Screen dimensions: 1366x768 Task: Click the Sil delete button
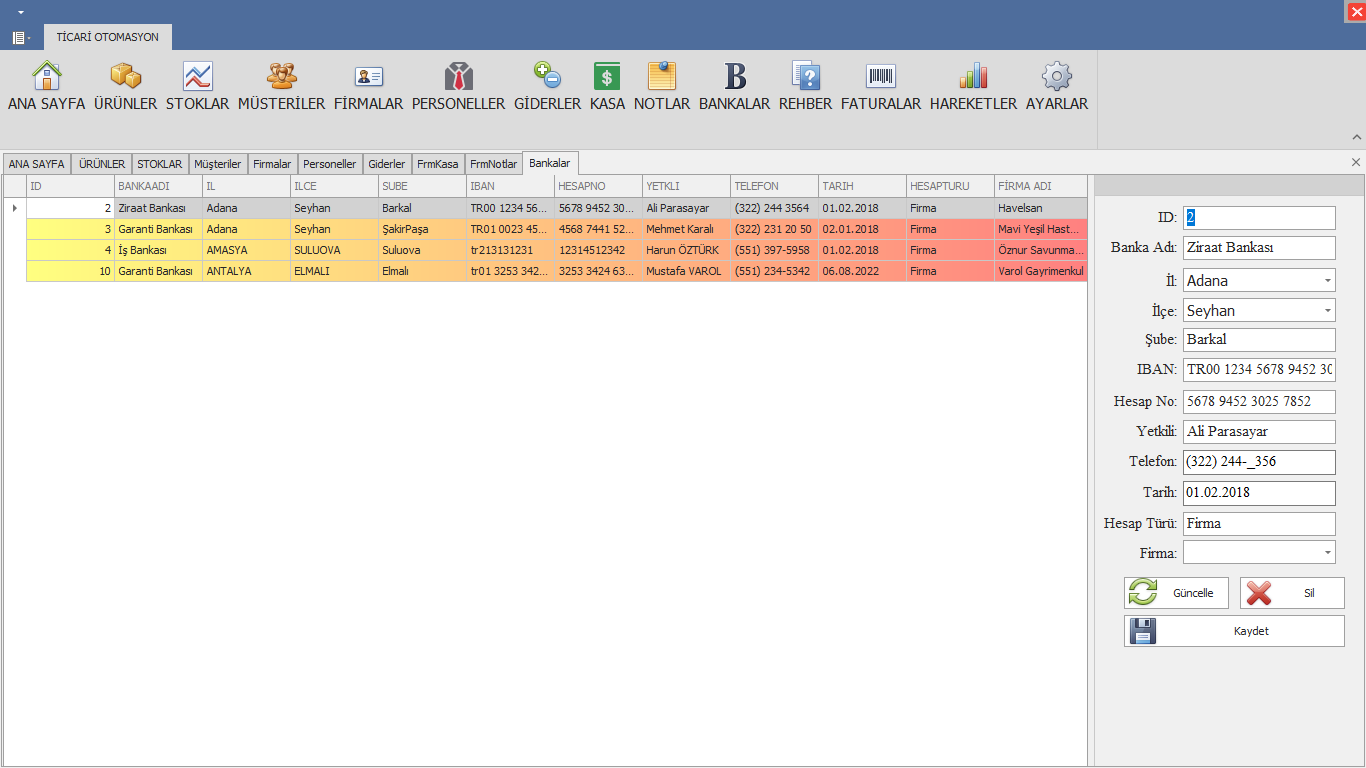pyautogui.click(x=1292, y=593)
